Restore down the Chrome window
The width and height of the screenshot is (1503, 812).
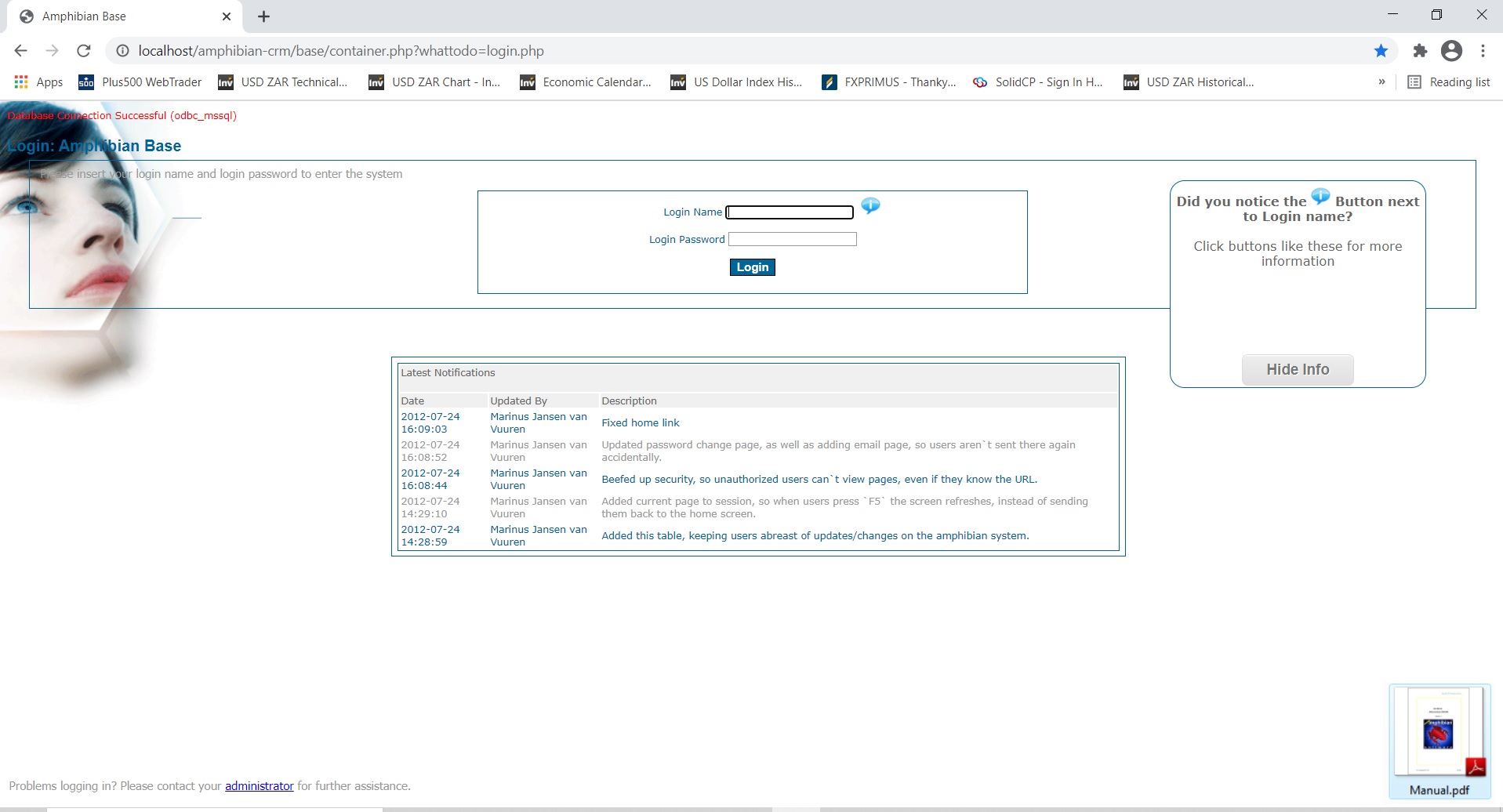click(1436, 15)
